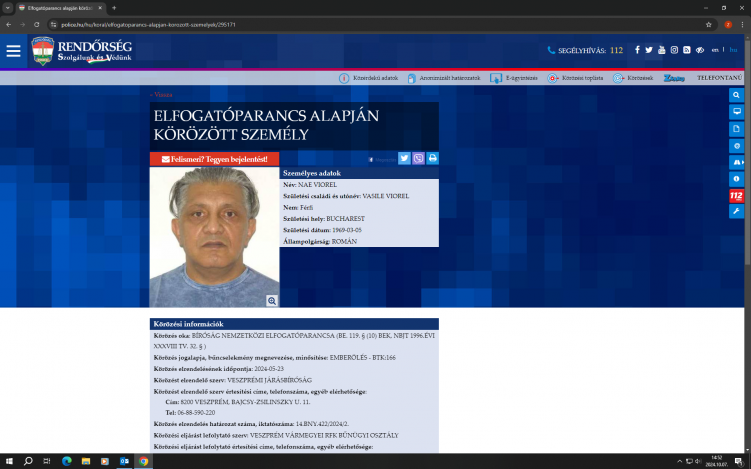
Task: Open sidebar wrench tools icon
Action: click(x=736, y=211)
